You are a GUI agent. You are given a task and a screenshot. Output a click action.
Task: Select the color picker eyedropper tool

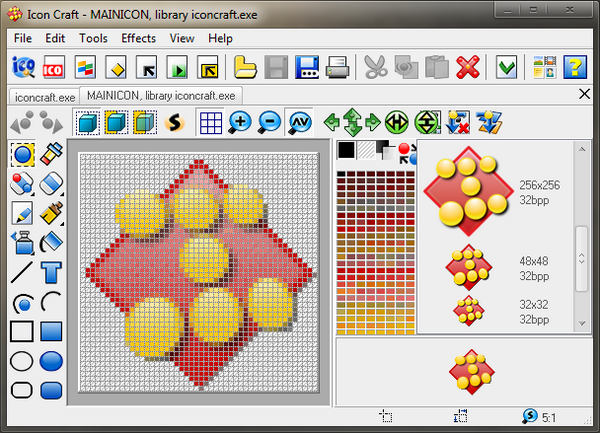51,154
